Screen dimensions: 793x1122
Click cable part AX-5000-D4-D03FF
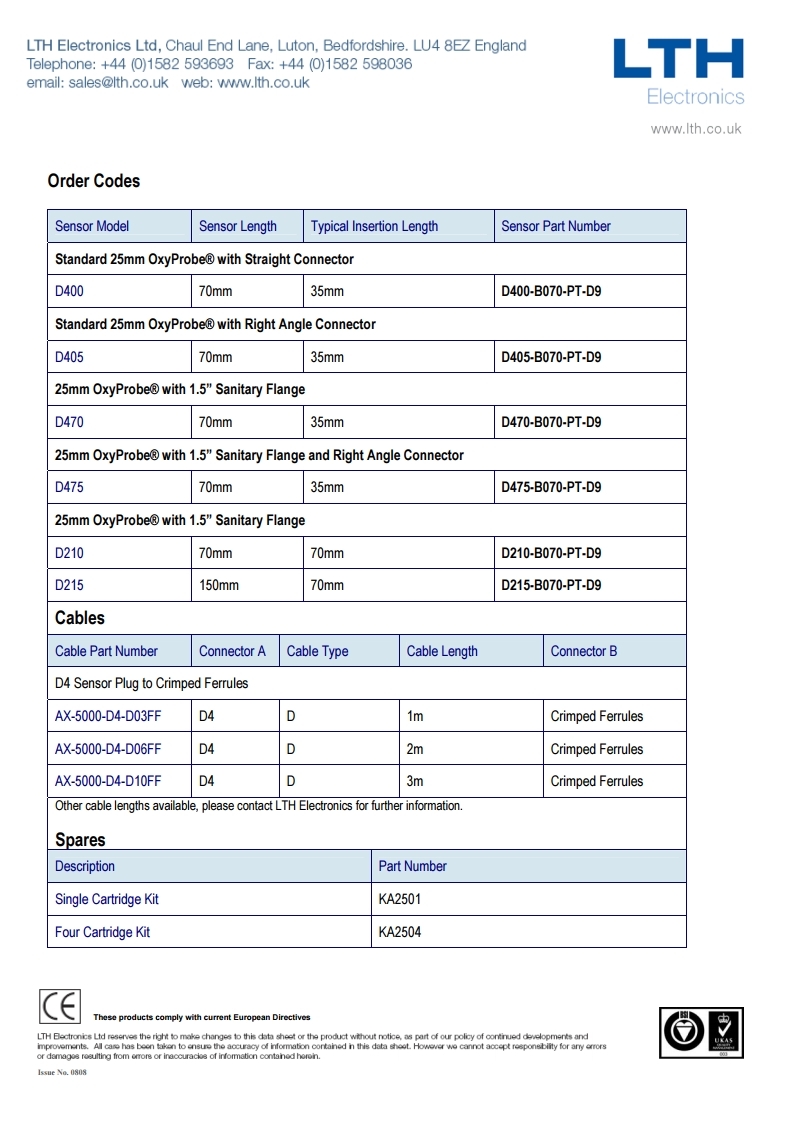[108, 716]
